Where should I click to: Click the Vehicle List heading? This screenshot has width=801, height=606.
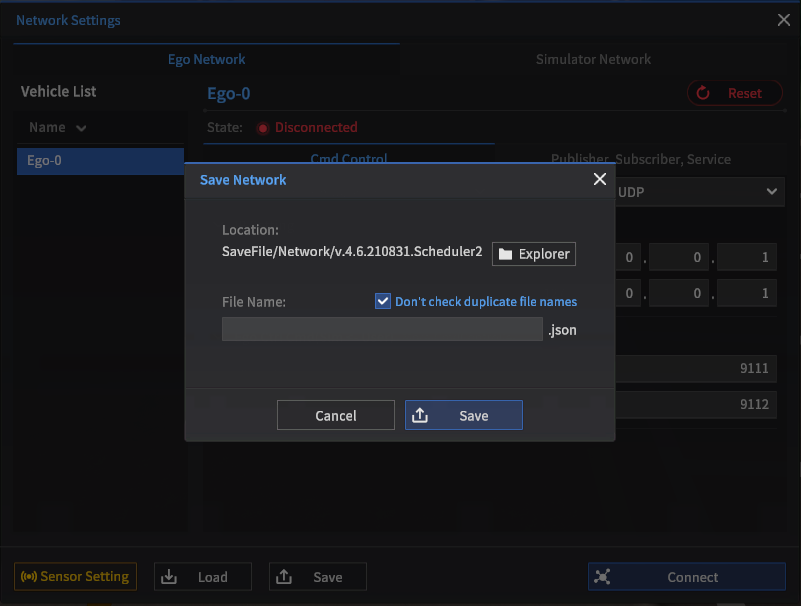(x=59, y=91)
